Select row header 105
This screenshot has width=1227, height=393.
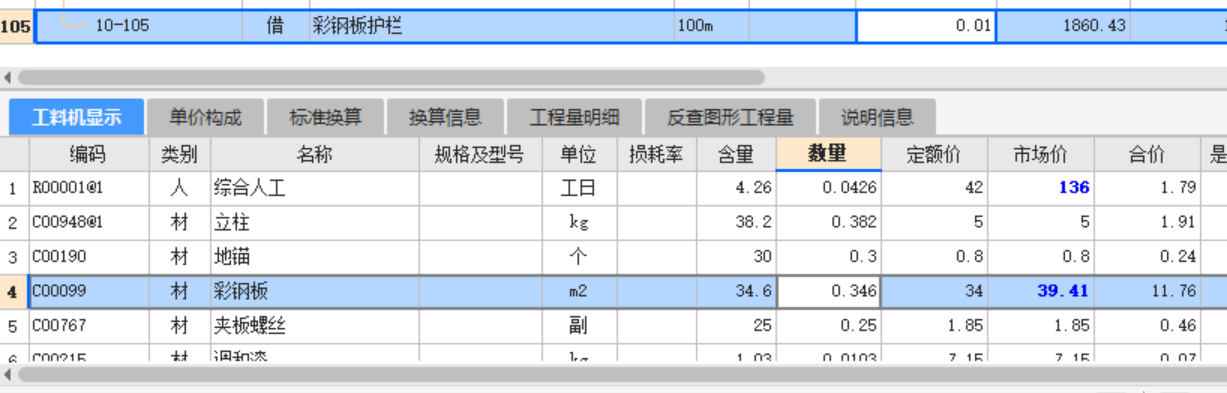(x=16, y=26)
